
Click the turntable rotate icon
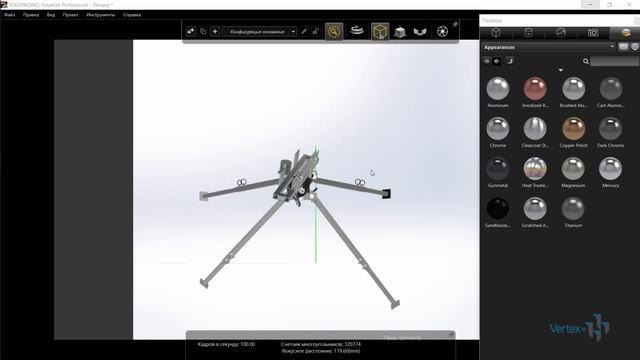pyautogui.click(x=357, y=31)
